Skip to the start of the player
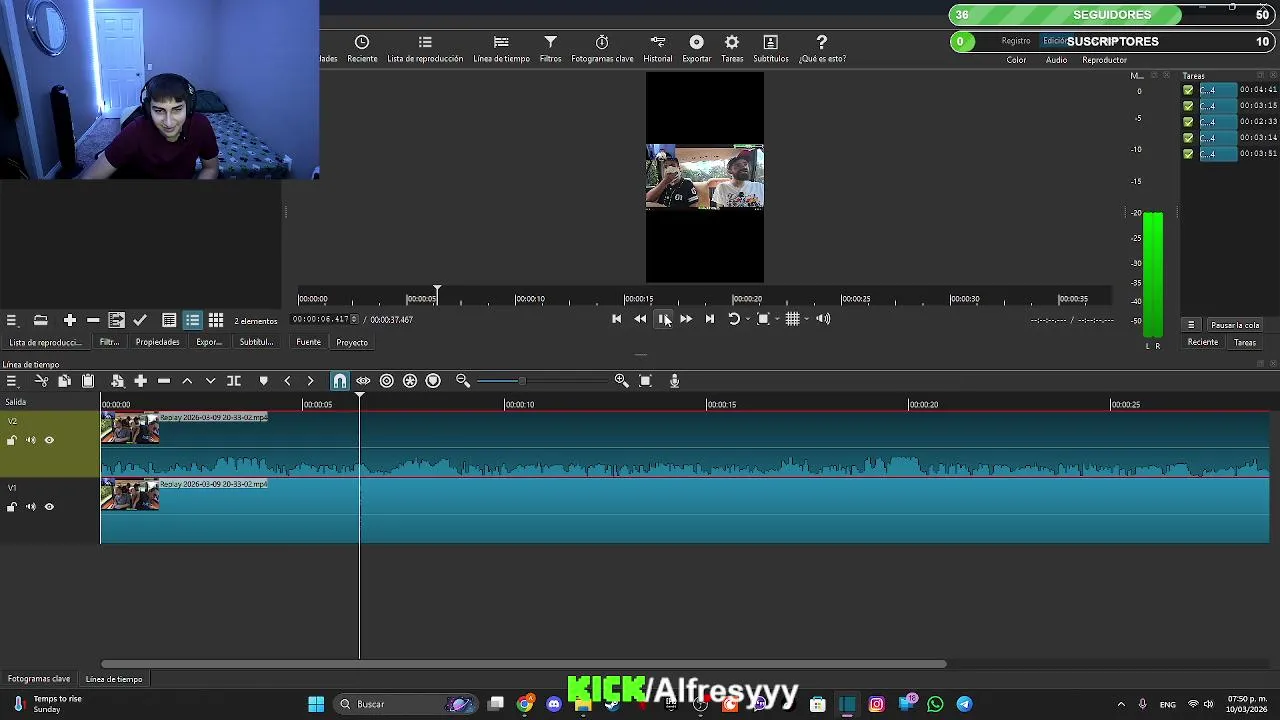 [x=616, y=319]
